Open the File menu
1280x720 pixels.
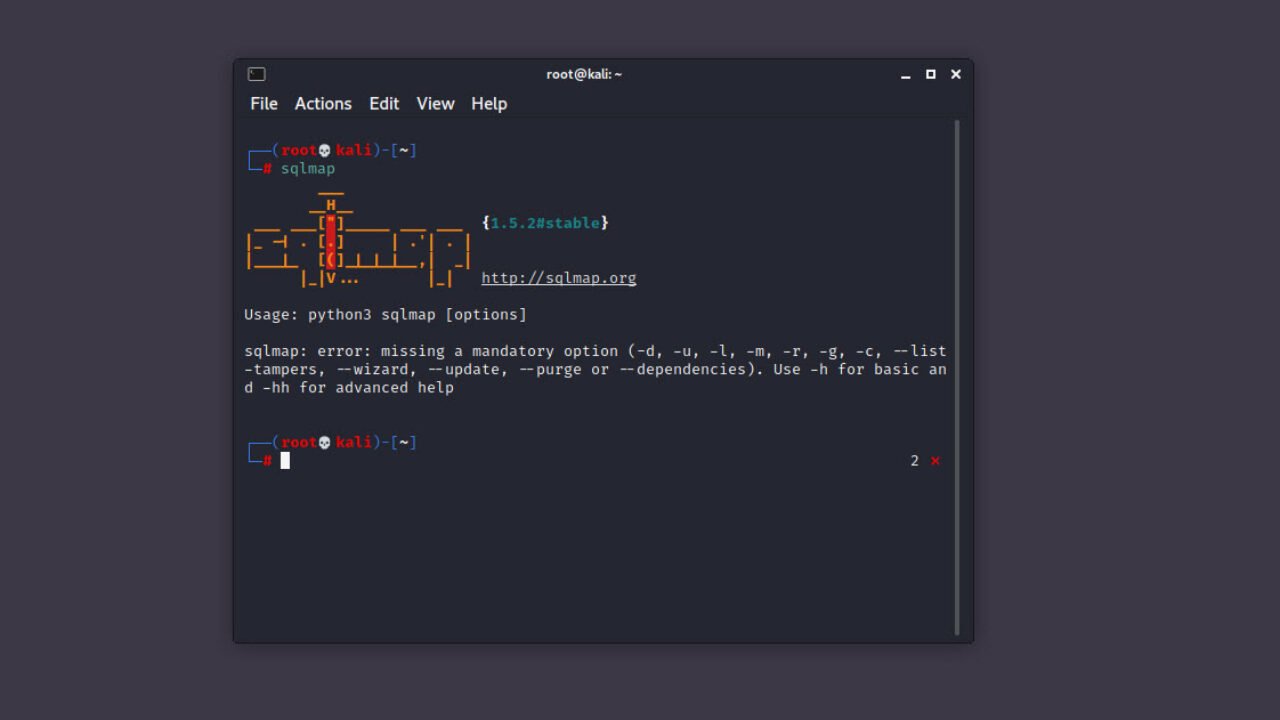[x=264, y=104]
